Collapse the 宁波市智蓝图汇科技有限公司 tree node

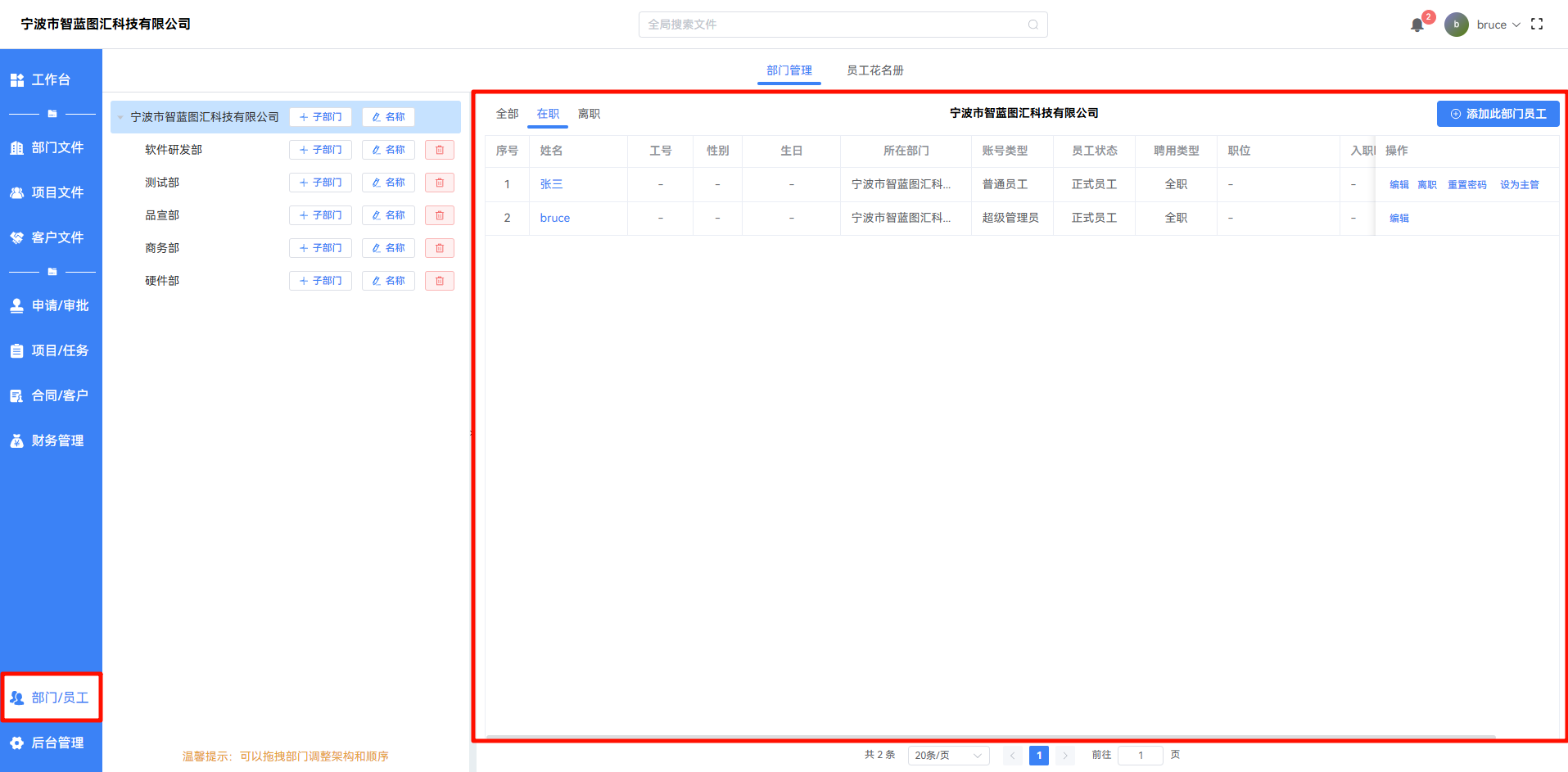pos(120,117)
